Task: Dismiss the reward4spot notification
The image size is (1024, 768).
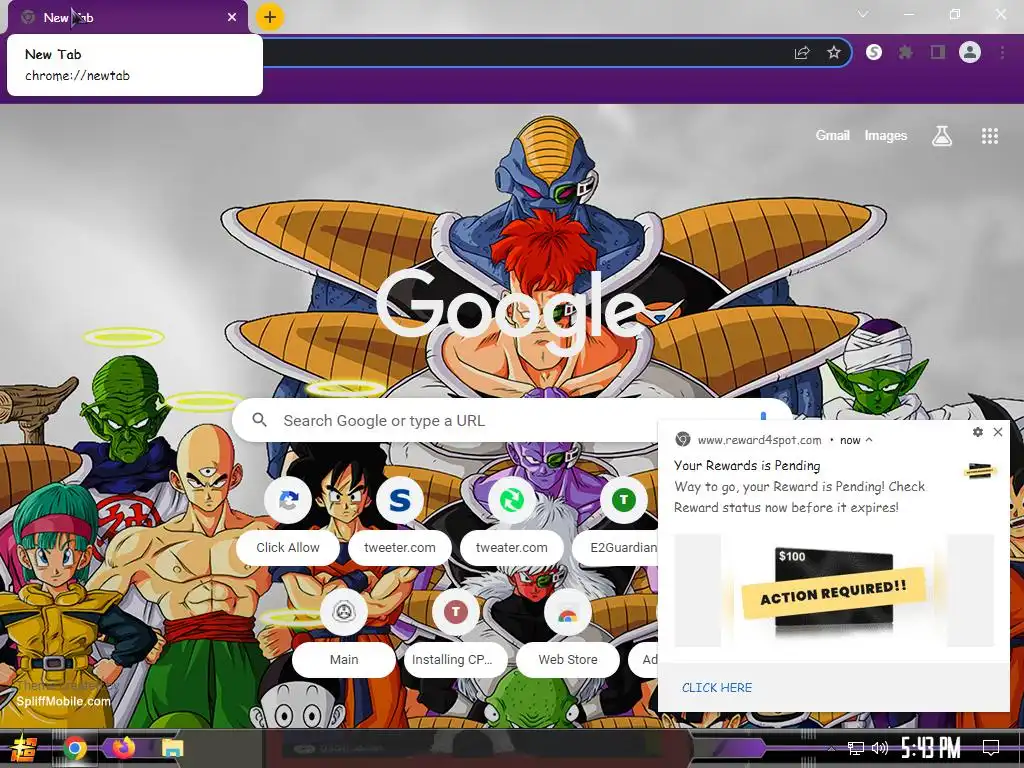Action: tap(998, 432)
